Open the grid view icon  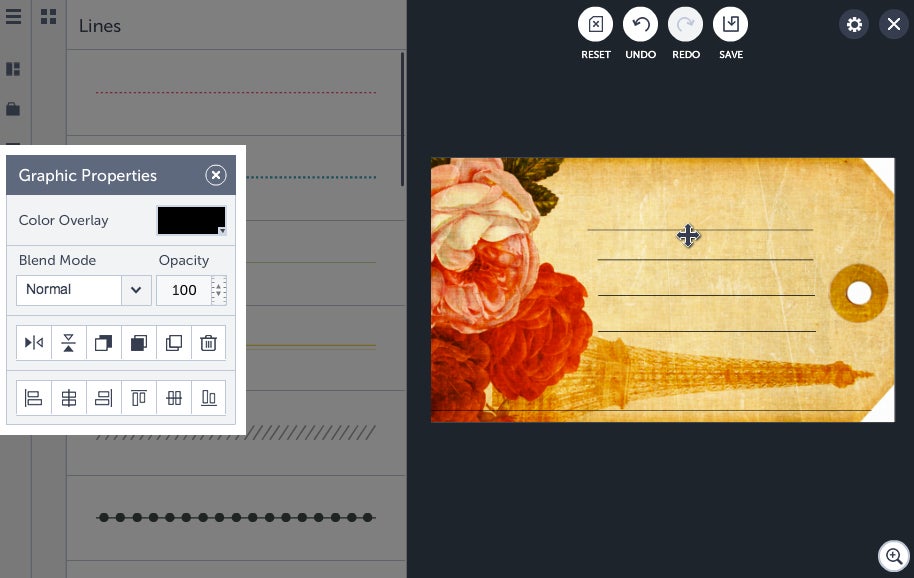click(x=48, y=16)
